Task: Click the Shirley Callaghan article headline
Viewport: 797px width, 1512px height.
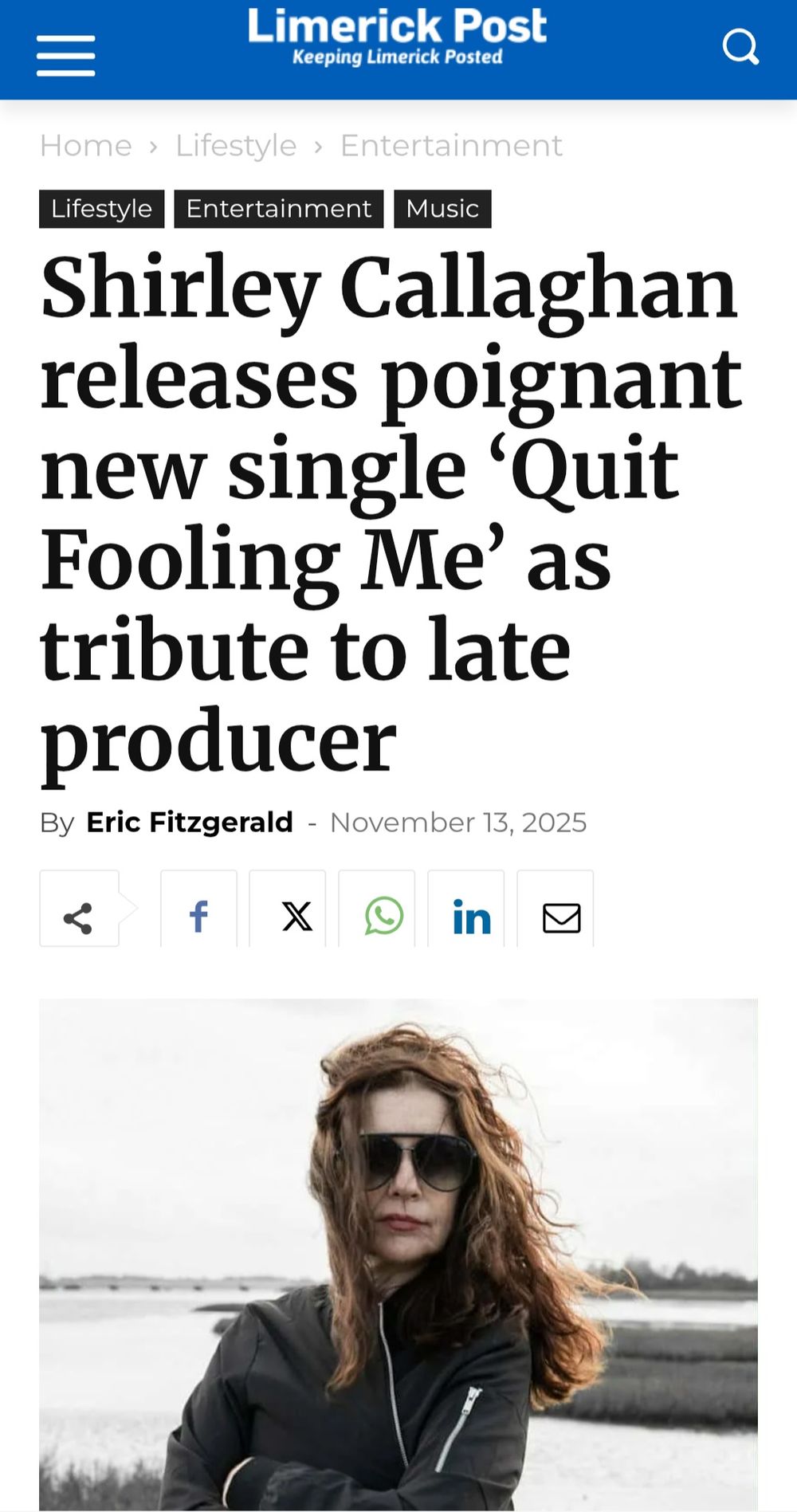Action: 391,514
